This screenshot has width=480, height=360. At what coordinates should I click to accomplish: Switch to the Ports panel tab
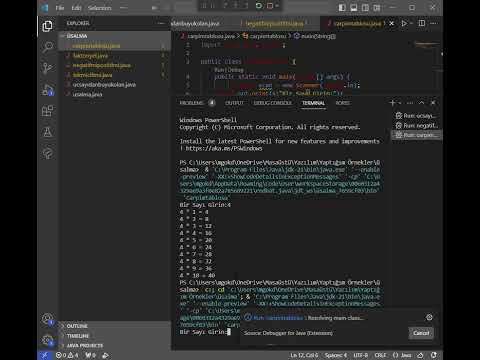point(342,103)
